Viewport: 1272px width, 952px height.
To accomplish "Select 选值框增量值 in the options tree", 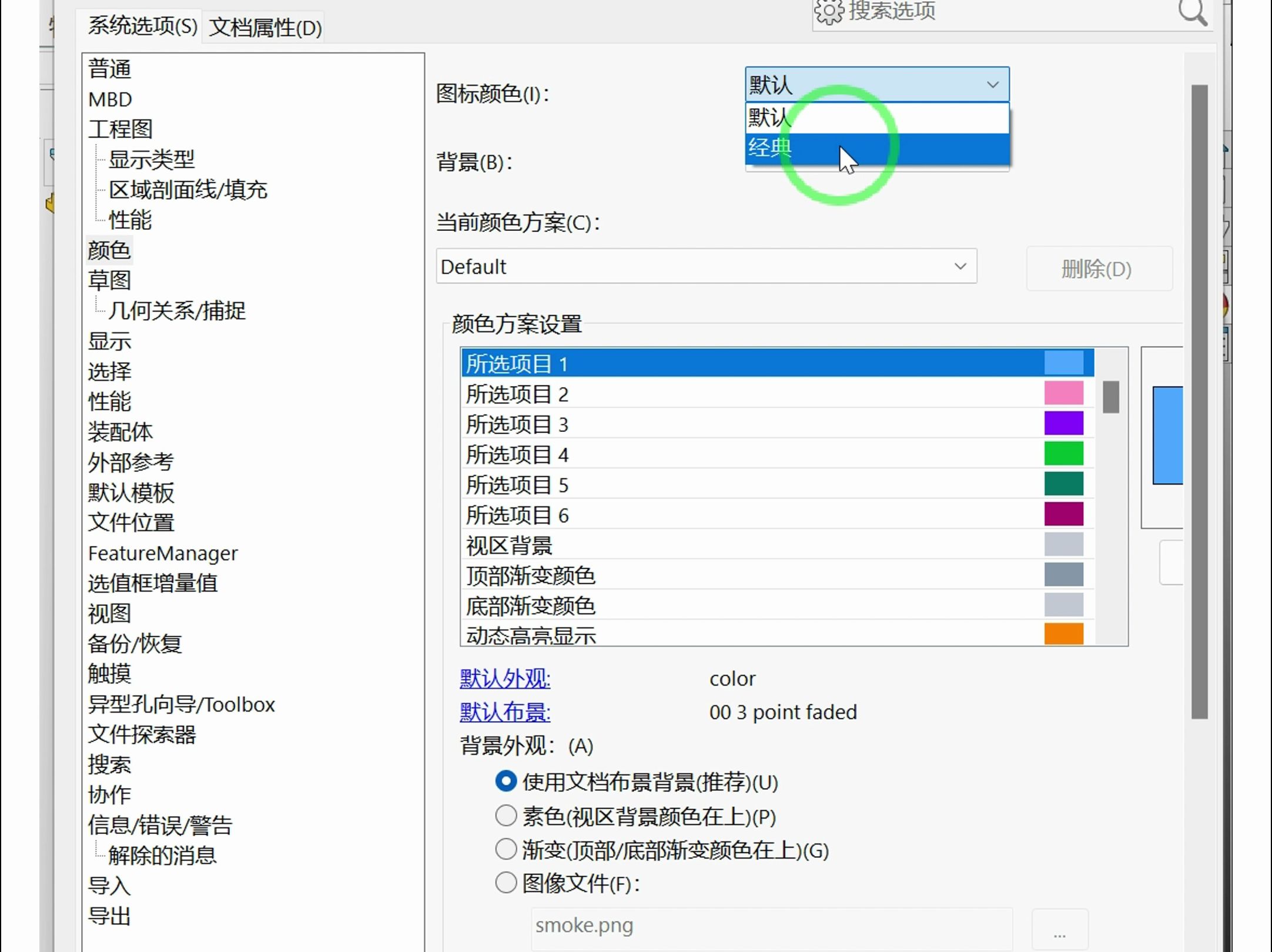I will tap(153, 583).
